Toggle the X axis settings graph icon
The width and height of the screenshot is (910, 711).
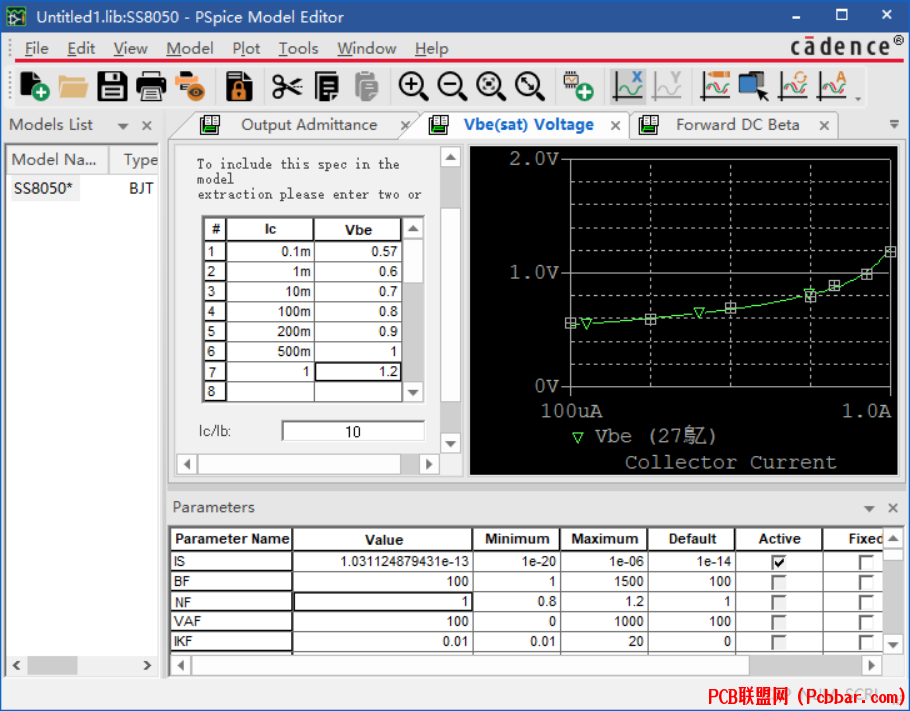click(x=628, y=86)
